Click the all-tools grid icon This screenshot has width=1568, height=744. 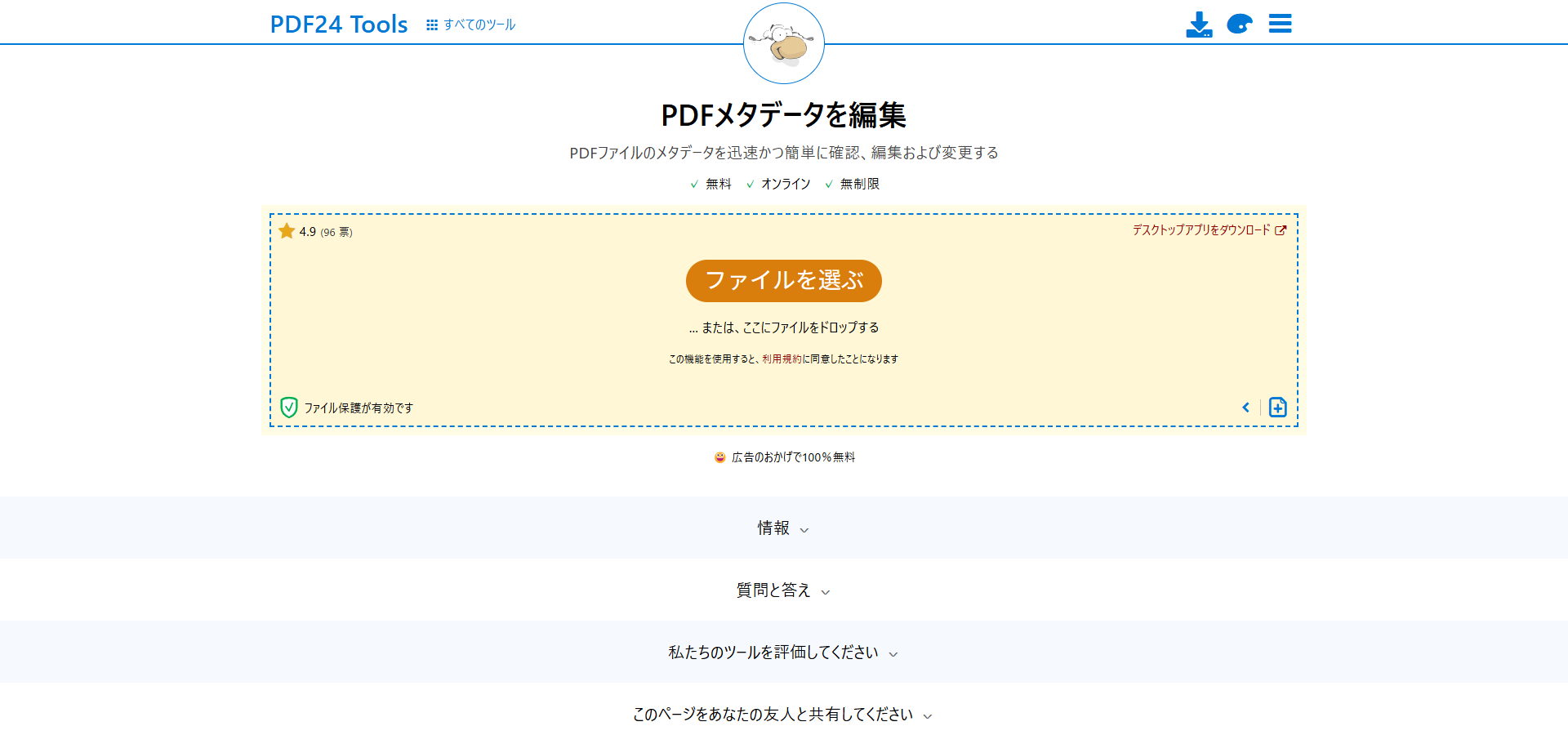(432, 25)
